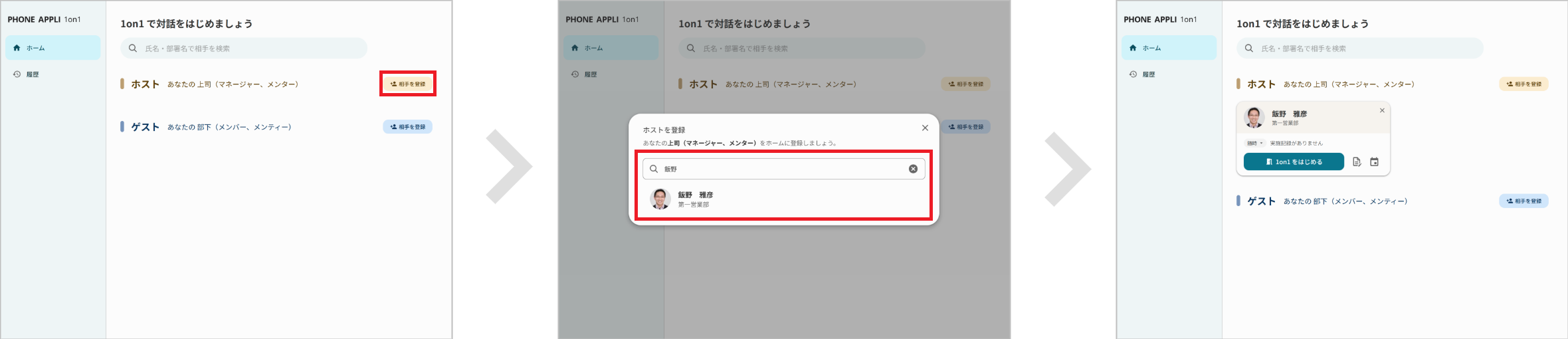Image resolution: width=1568 pixels, height=339 pixels.
Task: Click the home icon in the left panel
Action: coord(17,48)
